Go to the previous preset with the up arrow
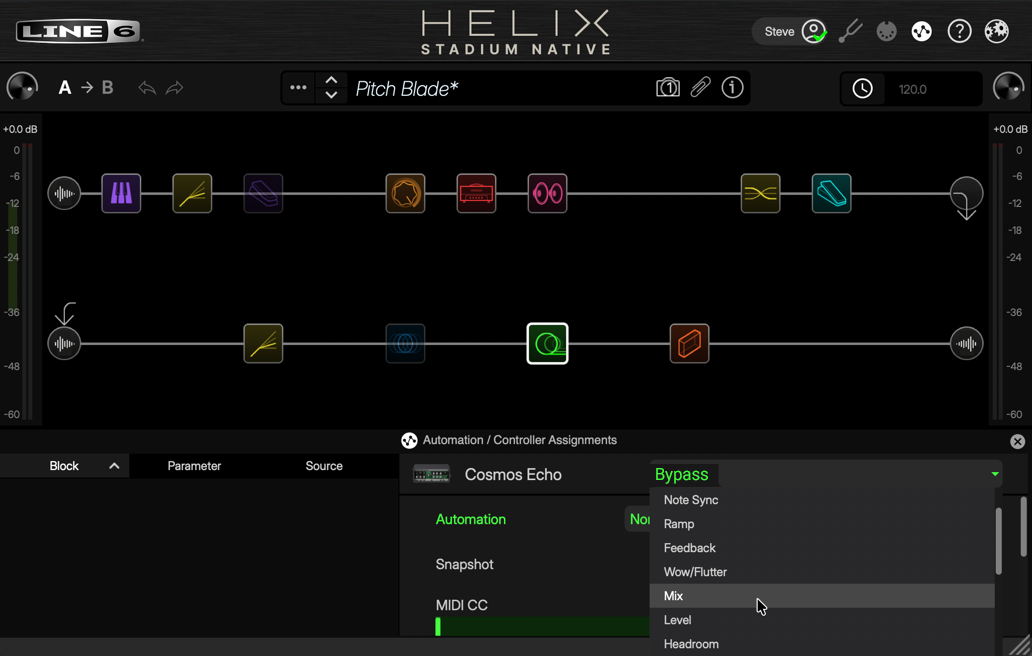This screenshot has width=1032, height=656. [x=331, y=80]
